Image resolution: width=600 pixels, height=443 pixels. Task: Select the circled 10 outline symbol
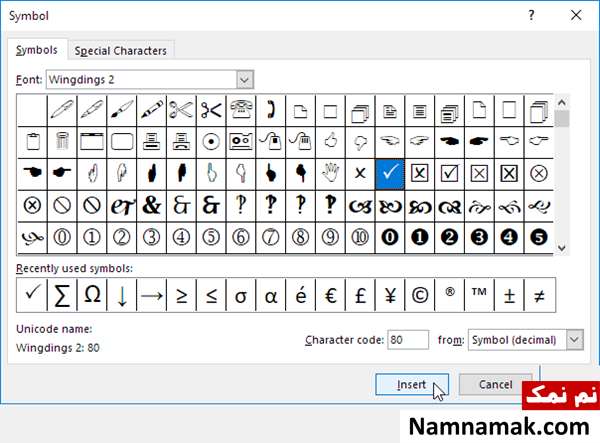click(x=360, y=238)
